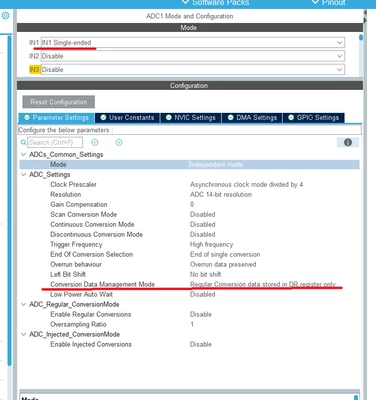Viewport: 376px width, 400px height.
Task: Select Conversion Data Management Mode parameter
Action: pyautogui.click(x=102, y=284)
